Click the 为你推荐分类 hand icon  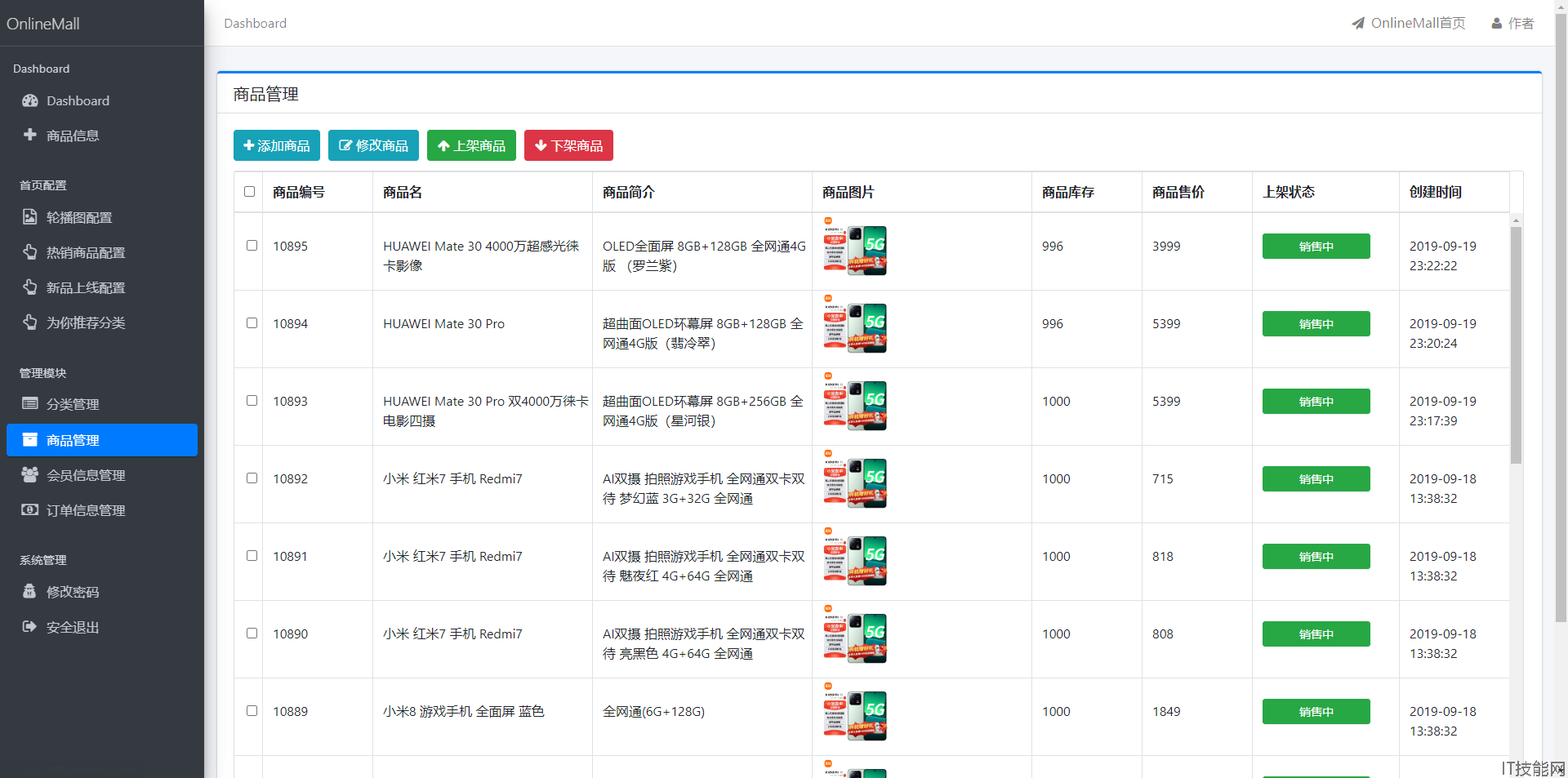pyautogui.click(x=30, y=322)
